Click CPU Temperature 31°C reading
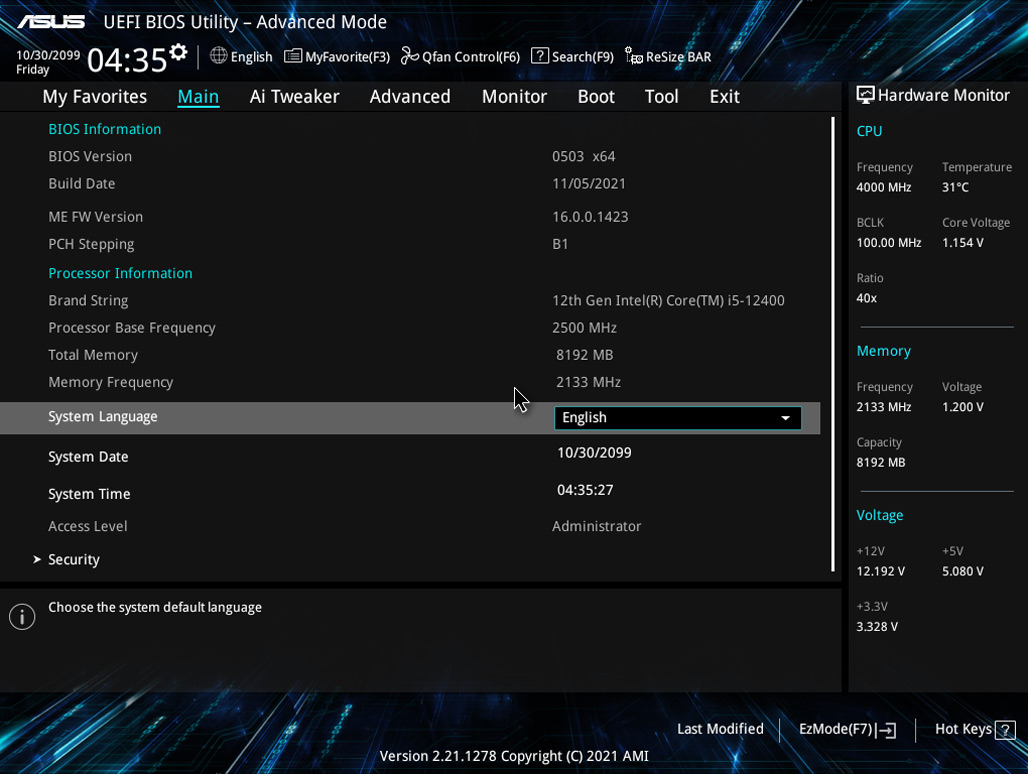 (955, 187)
